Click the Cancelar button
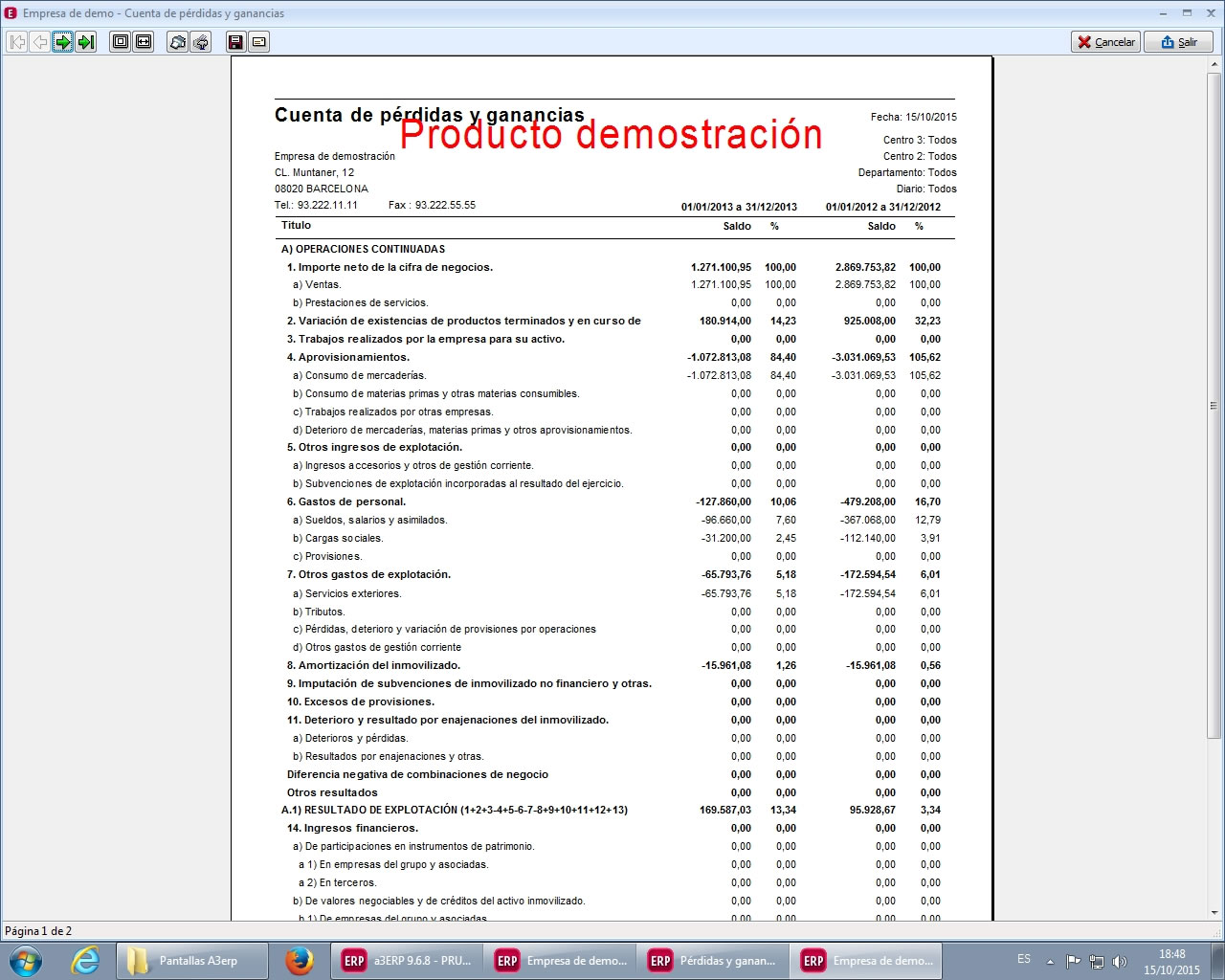 click(x=1105, y=42)
